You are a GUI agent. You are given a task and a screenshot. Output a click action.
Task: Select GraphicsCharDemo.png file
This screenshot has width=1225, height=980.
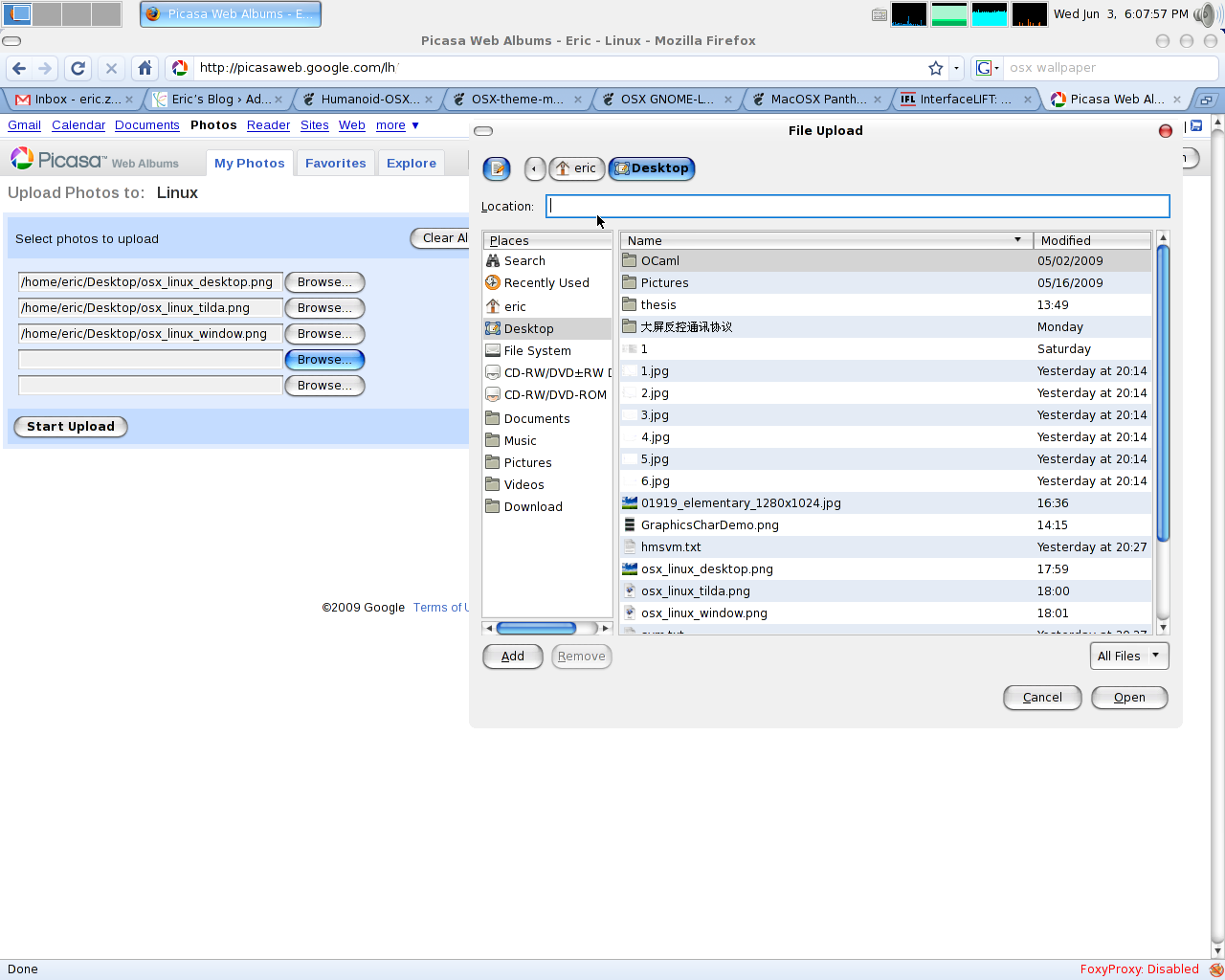pos(886,525)
